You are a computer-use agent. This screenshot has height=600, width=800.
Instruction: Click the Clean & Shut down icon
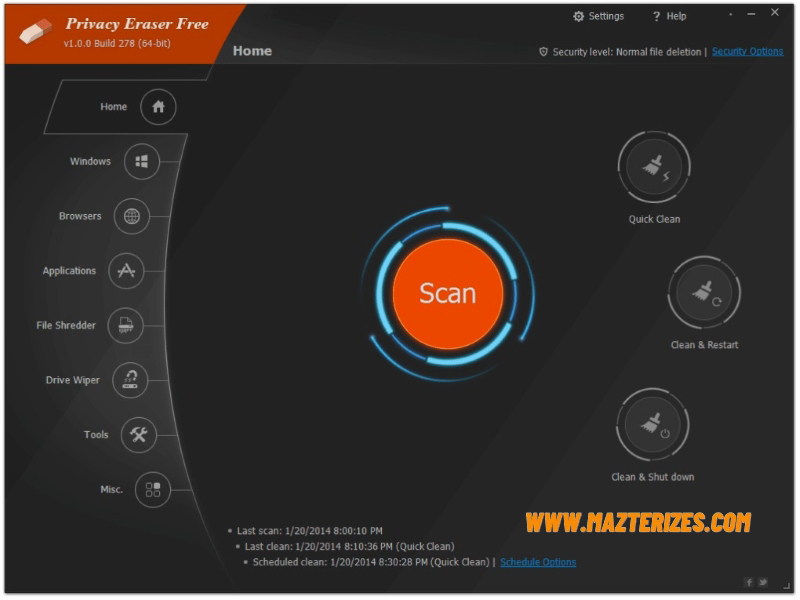(x=653, y=425)
